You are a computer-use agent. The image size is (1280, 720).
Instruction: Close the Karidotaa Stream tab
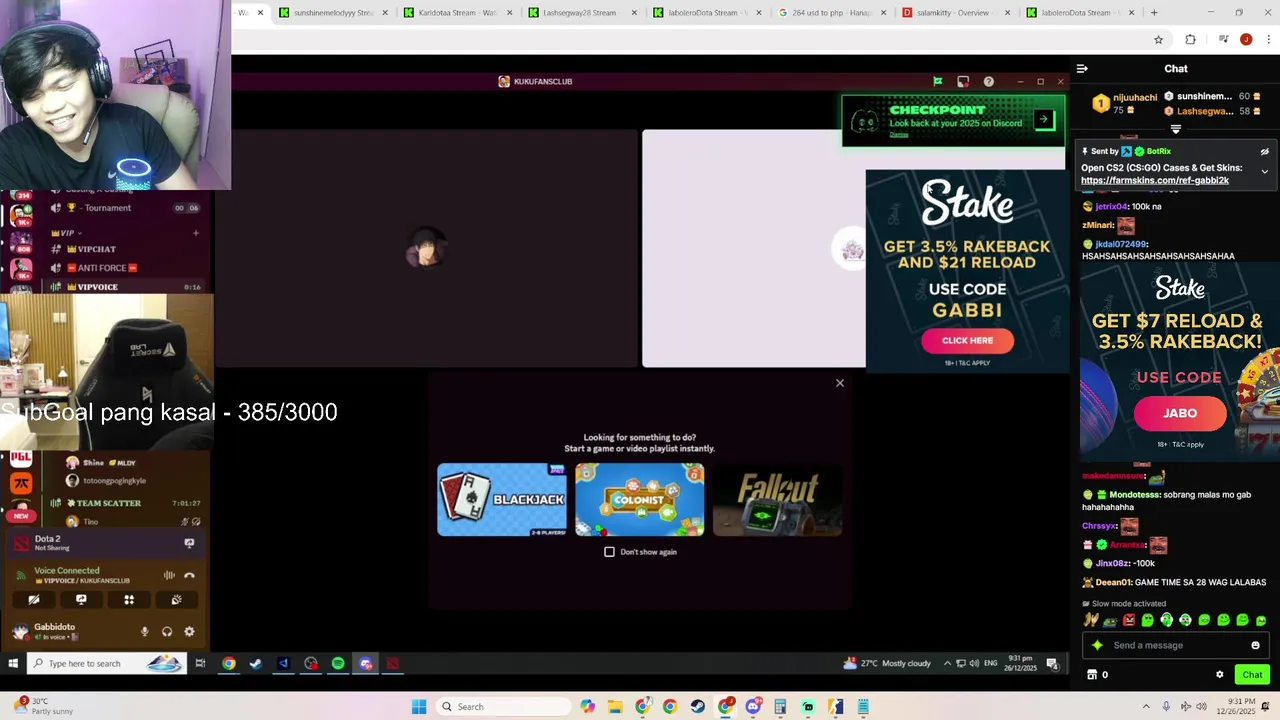(510, 13)
